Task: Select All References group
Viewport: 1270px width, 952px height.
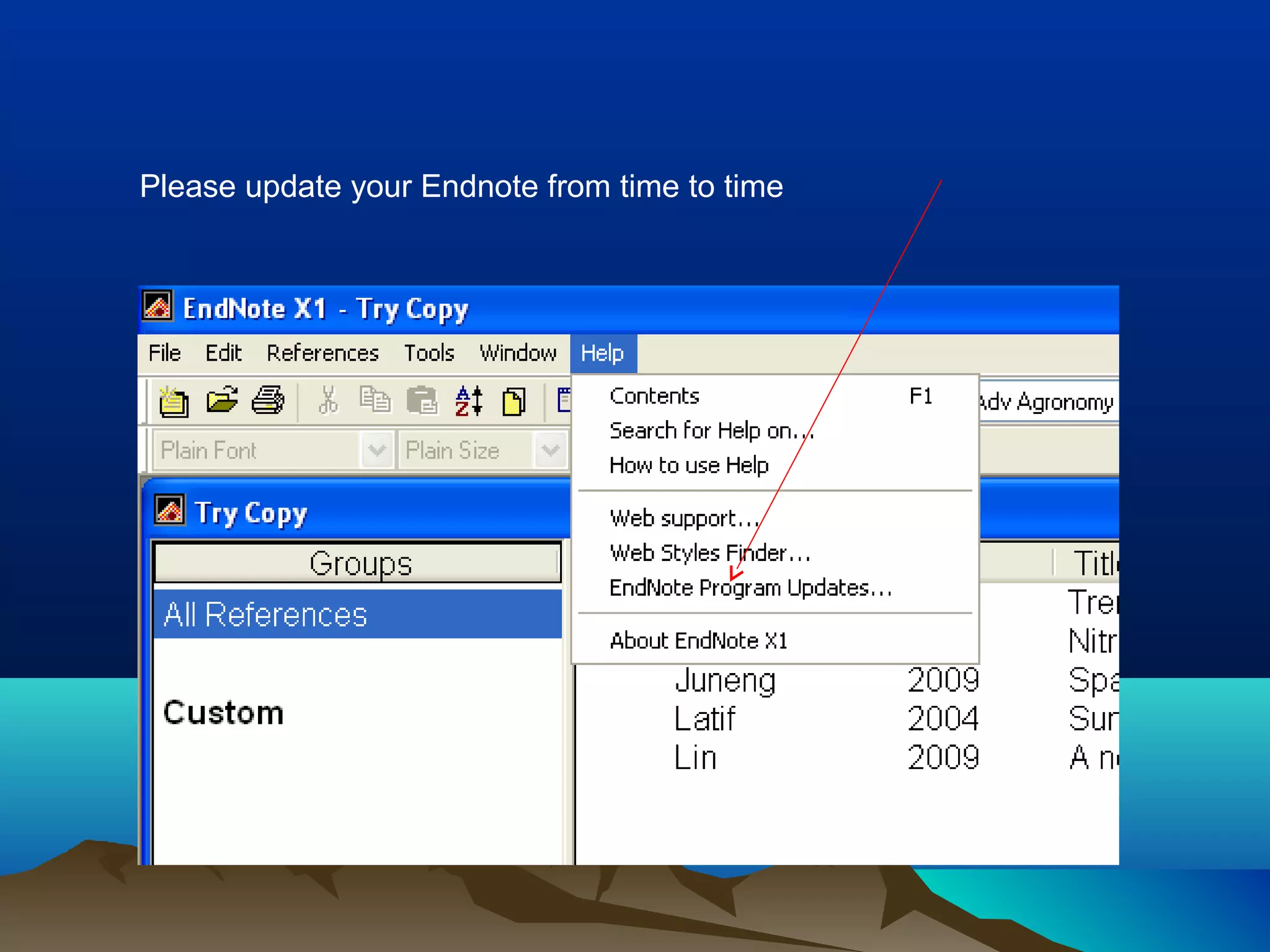Action: pos(357,614)
